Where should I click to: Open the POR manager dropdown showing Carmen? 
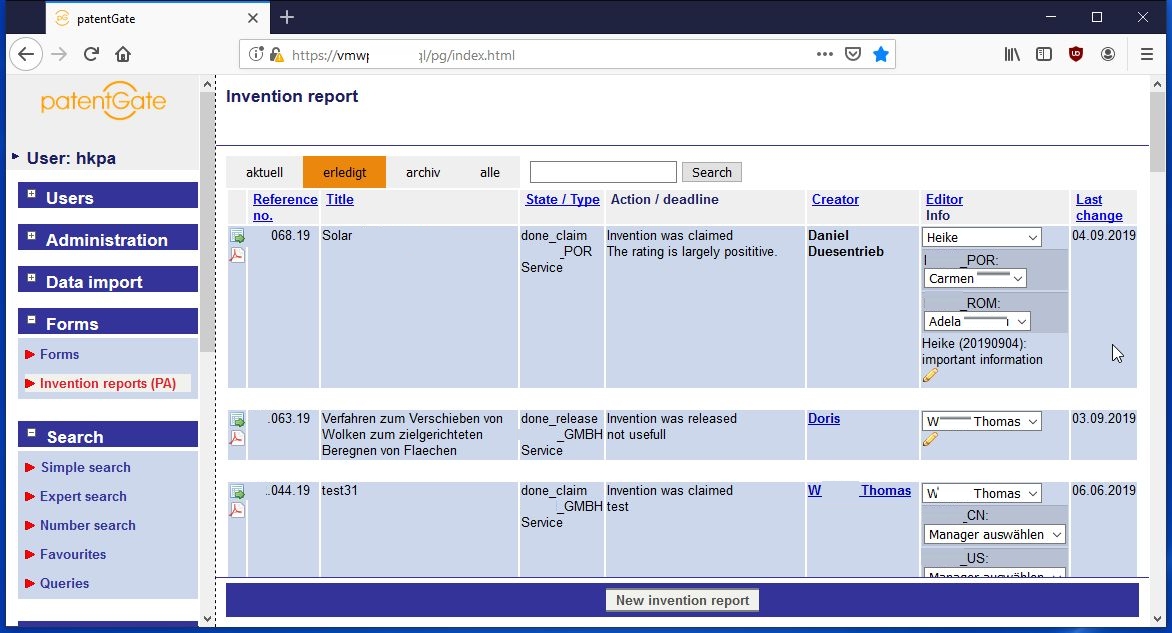pos(975,278)
